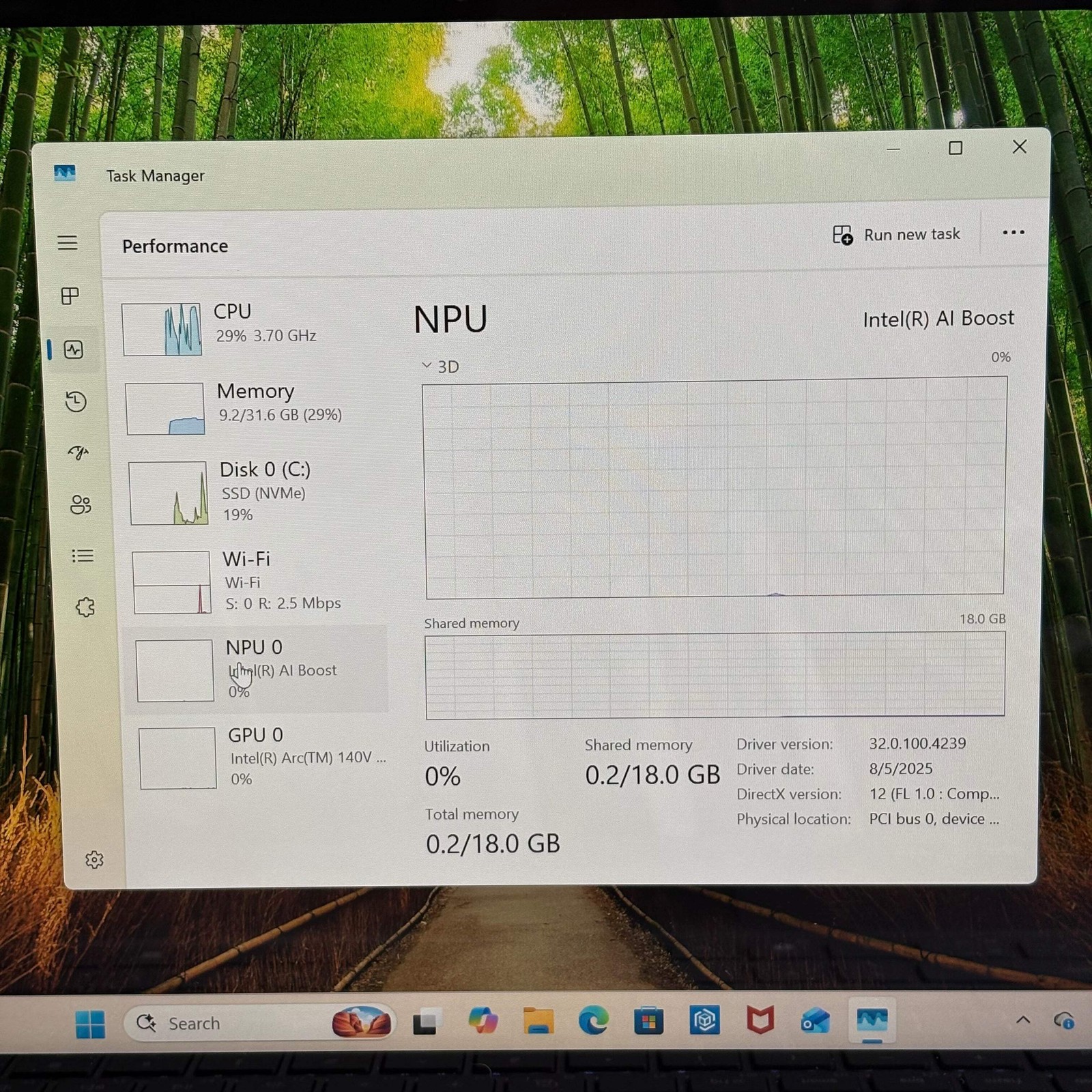Screen dimensions: 1092x1092
Task: Open the Windows Start menu
Action: pos(90,1024)
